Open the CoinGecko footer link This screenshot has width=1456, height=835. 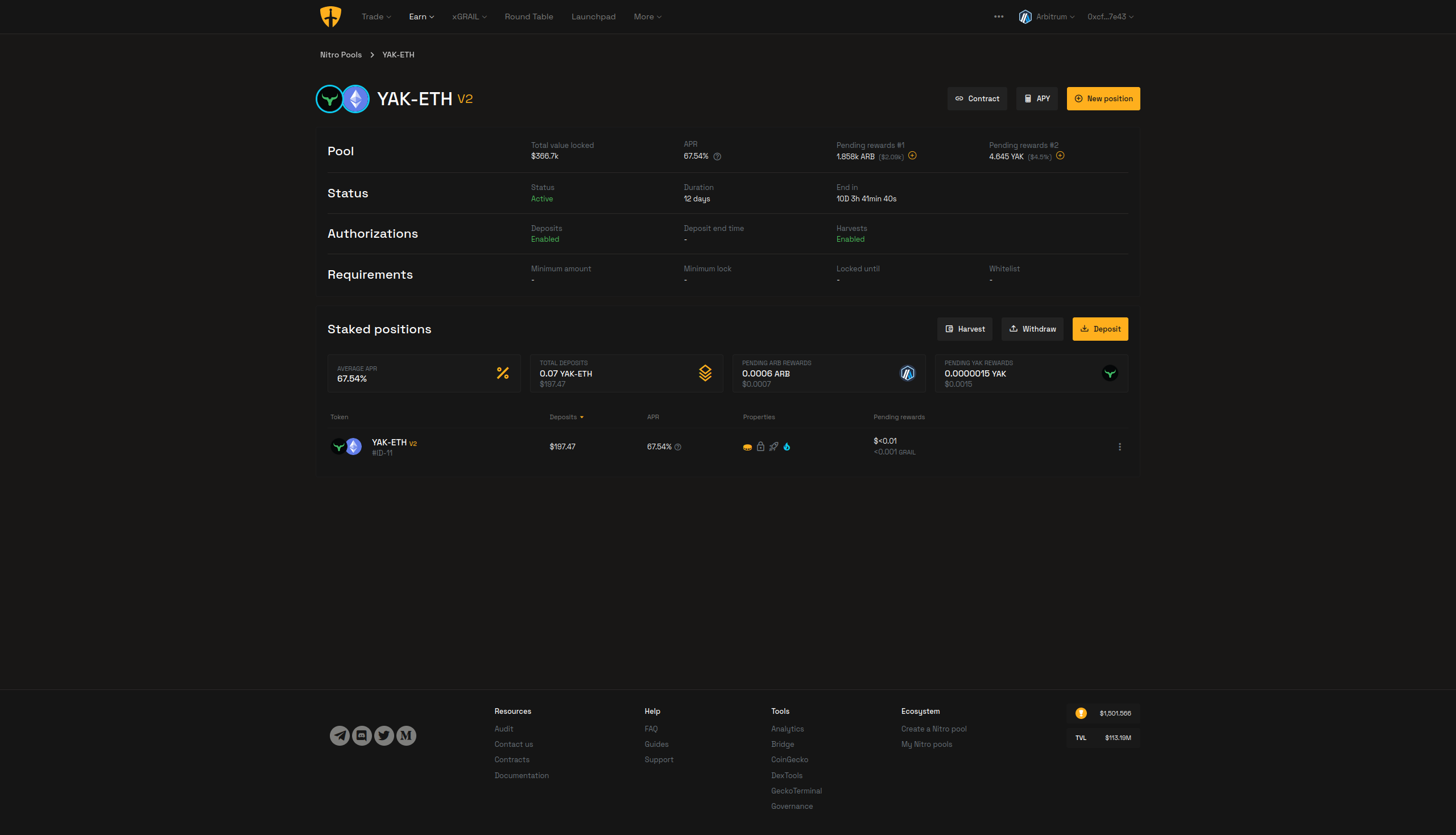(x=789, y=760)
